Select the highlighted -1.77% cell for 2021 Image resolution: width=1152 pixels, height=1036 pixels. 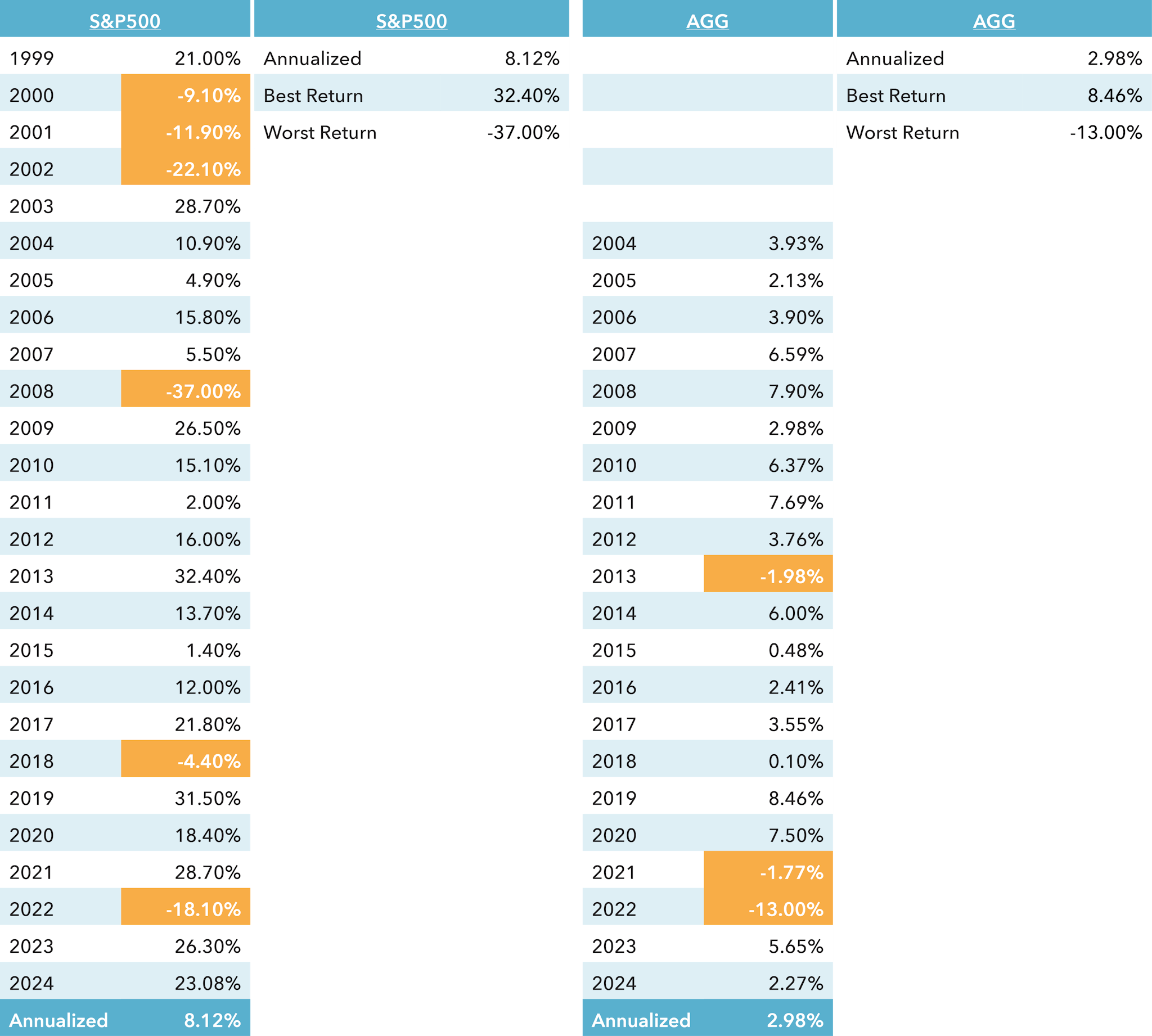tap(768, 869)
